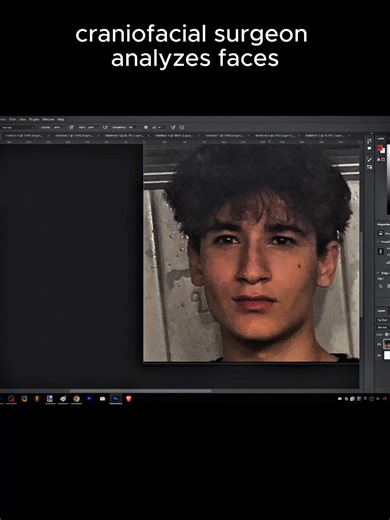Select the top layer face thumbnail
Viewport: 390px width, 520px height.
click(387, 344)
